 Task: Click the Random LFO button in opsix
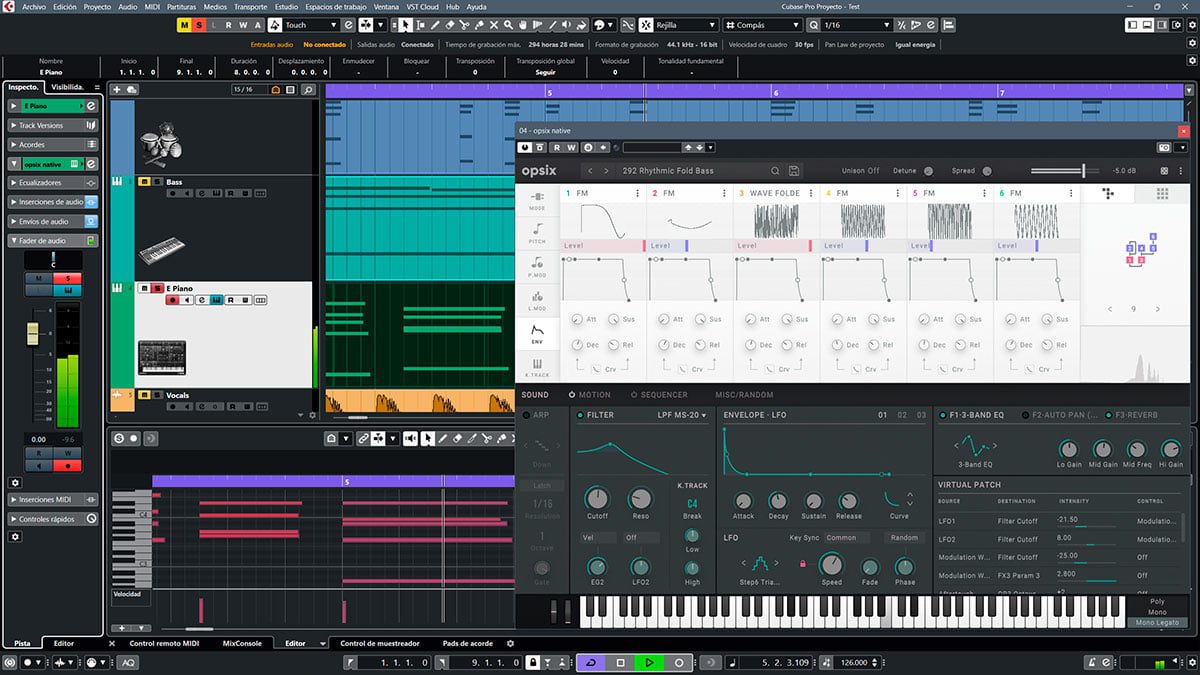pos(904,537)
